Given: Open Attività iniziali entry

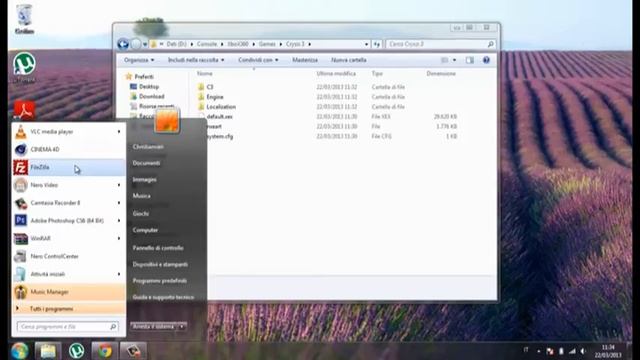Looking at the screenshot, I should 68,274.
